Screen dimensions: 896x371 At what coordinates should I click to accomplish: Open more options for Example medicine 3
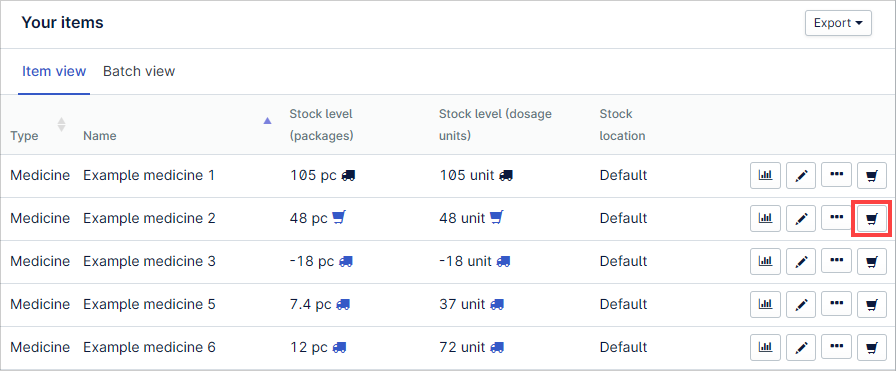pos(837,261)
